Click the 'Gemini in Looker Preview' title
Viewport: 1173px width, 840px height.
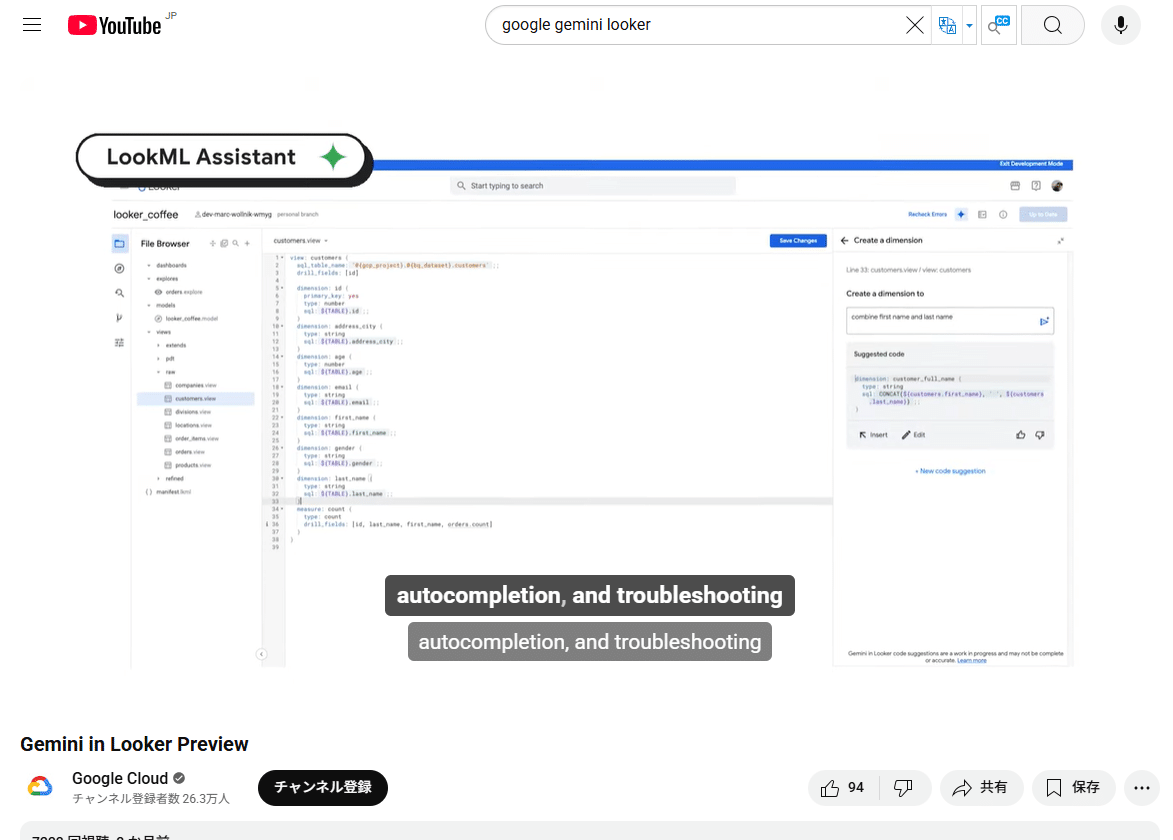[134, 744]
